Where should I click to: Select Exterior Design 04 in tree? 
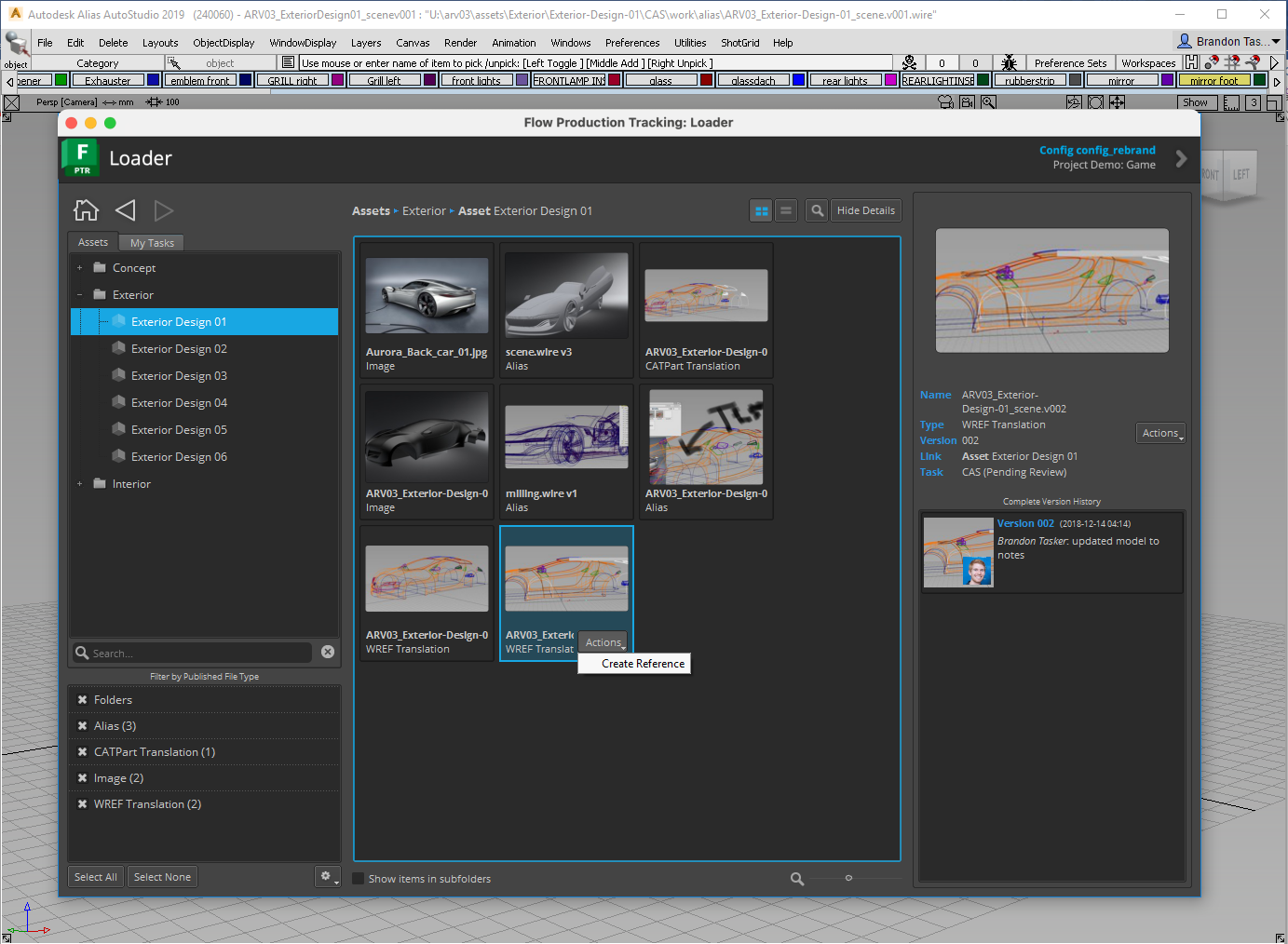(179, 403)
